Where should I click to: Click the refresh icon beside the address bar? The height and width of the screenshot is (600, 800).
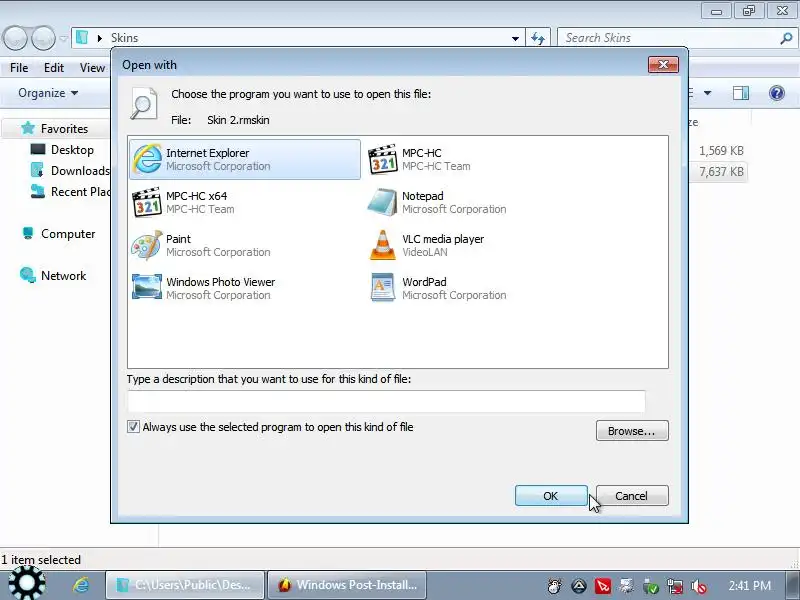click(x=538, y=38)
